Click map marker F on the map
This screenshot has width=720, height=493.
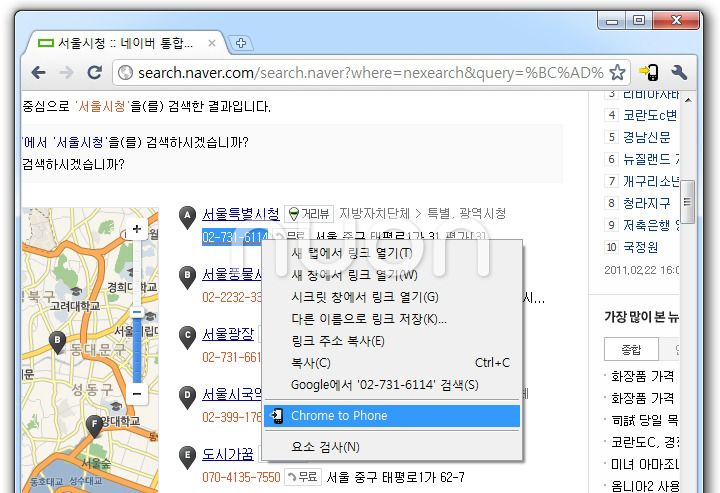tap(94, 426)
